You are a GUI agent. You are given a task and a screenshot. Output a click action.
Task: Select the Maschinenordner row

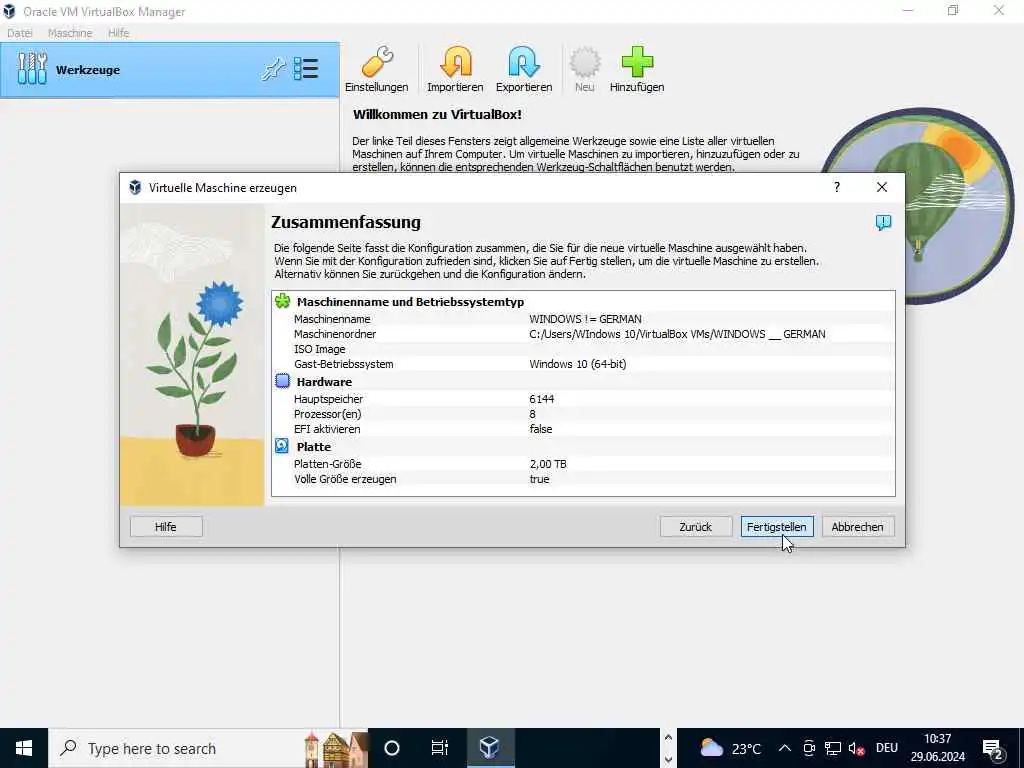(583, 334)
